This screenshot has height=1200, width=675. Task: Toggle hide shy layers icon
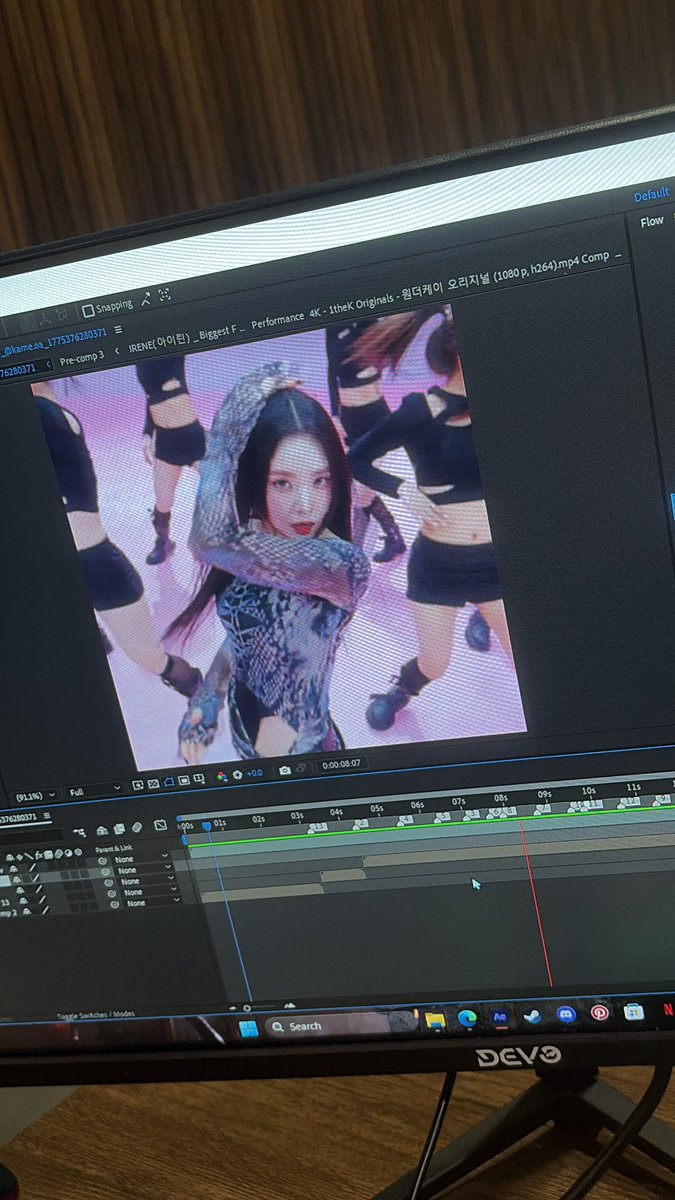pyautogui.click(x=102, y=831)
